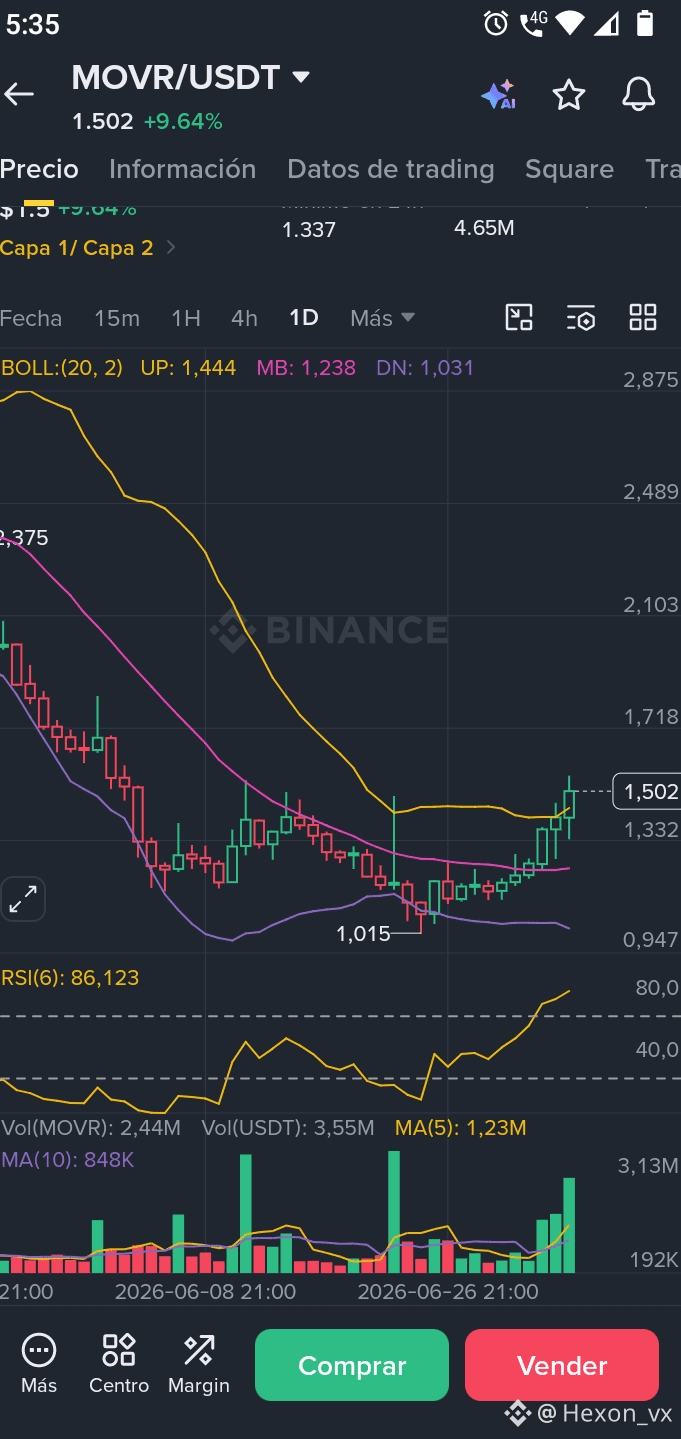Tap the battery status icon
The height and width of the screenshot is (1439, 681).
tap(645, 23)
